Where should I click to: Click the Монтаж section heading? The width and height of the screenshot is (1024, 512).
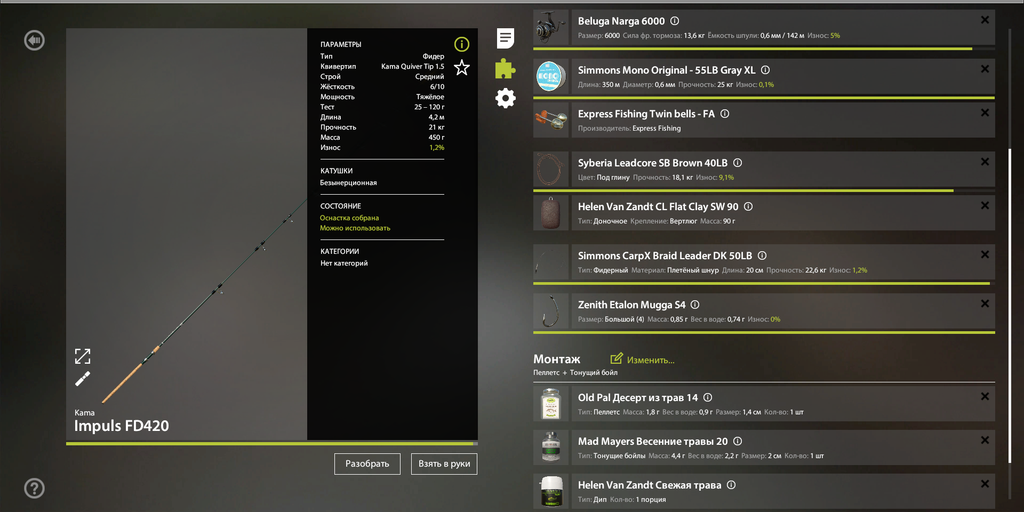coord(556,359)
